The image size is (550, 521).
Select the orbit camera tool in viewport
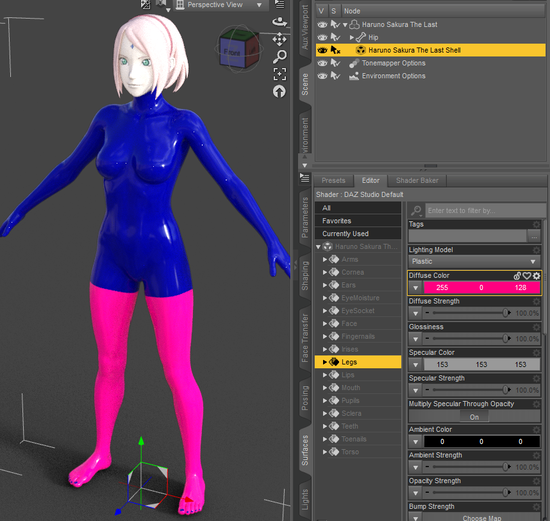279,22
